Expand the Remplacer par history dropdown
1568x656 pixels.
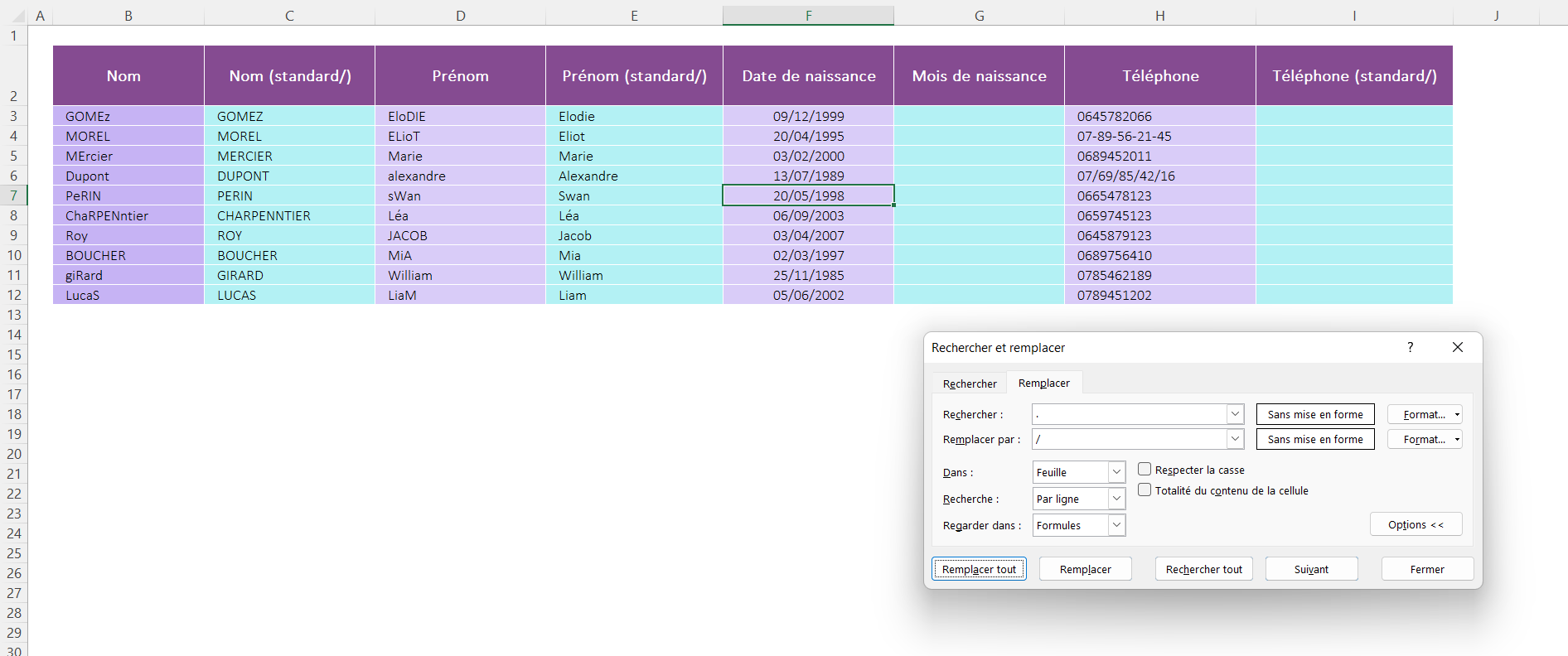[x=1235, y=439]
